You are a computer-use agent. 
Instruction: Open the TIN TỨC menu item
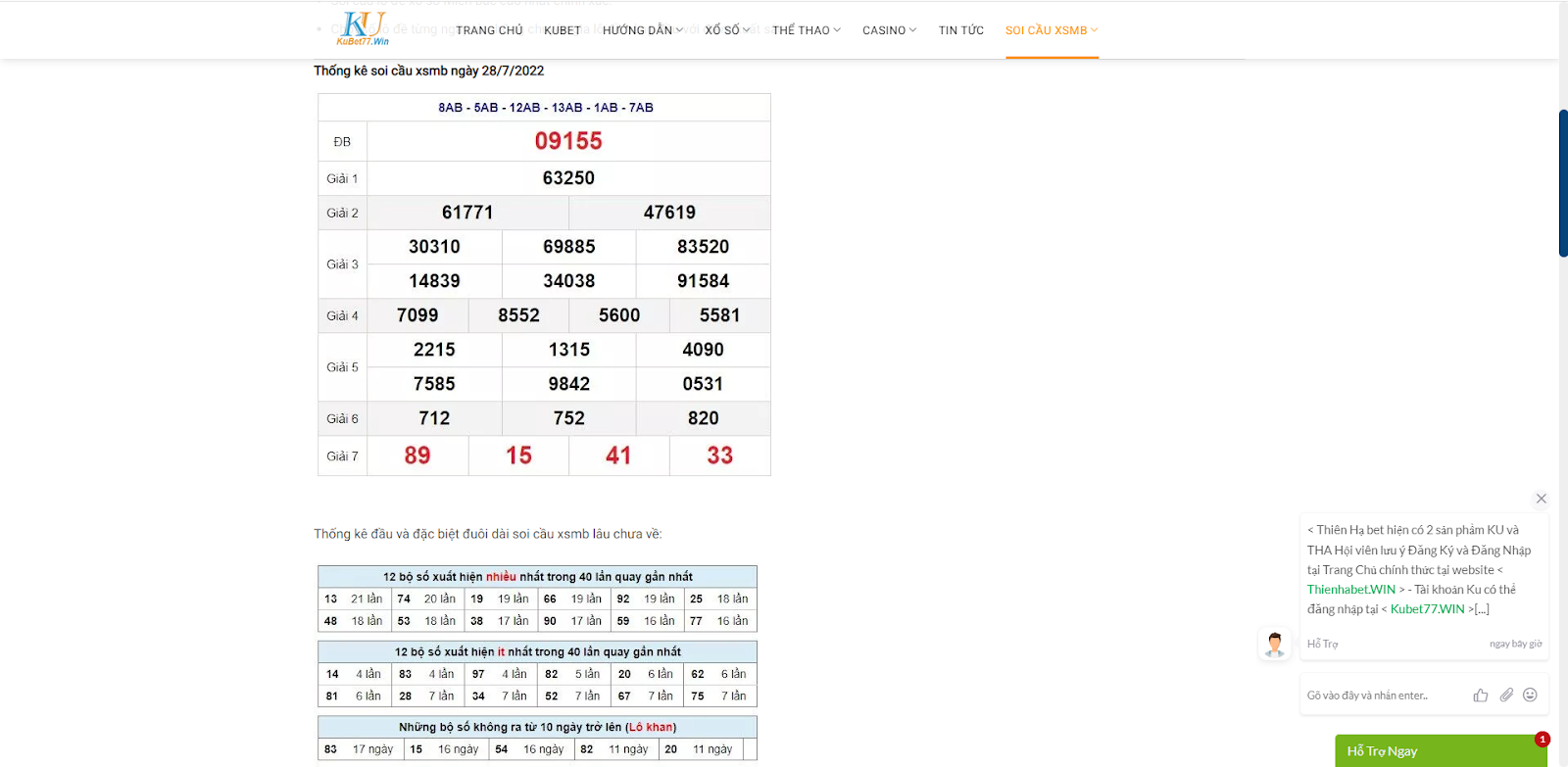coord(961,30)
